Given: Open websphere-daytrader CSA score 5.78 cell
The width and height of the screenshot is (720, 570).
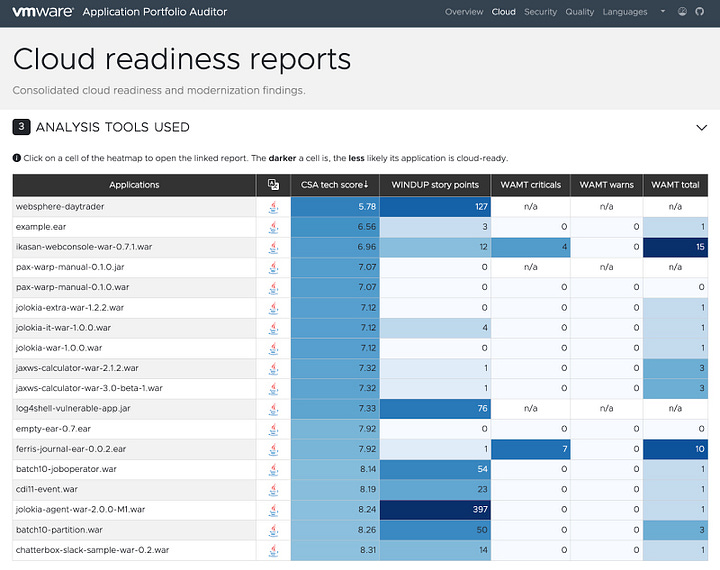Looking at the screenshot, I should [335, 207].
